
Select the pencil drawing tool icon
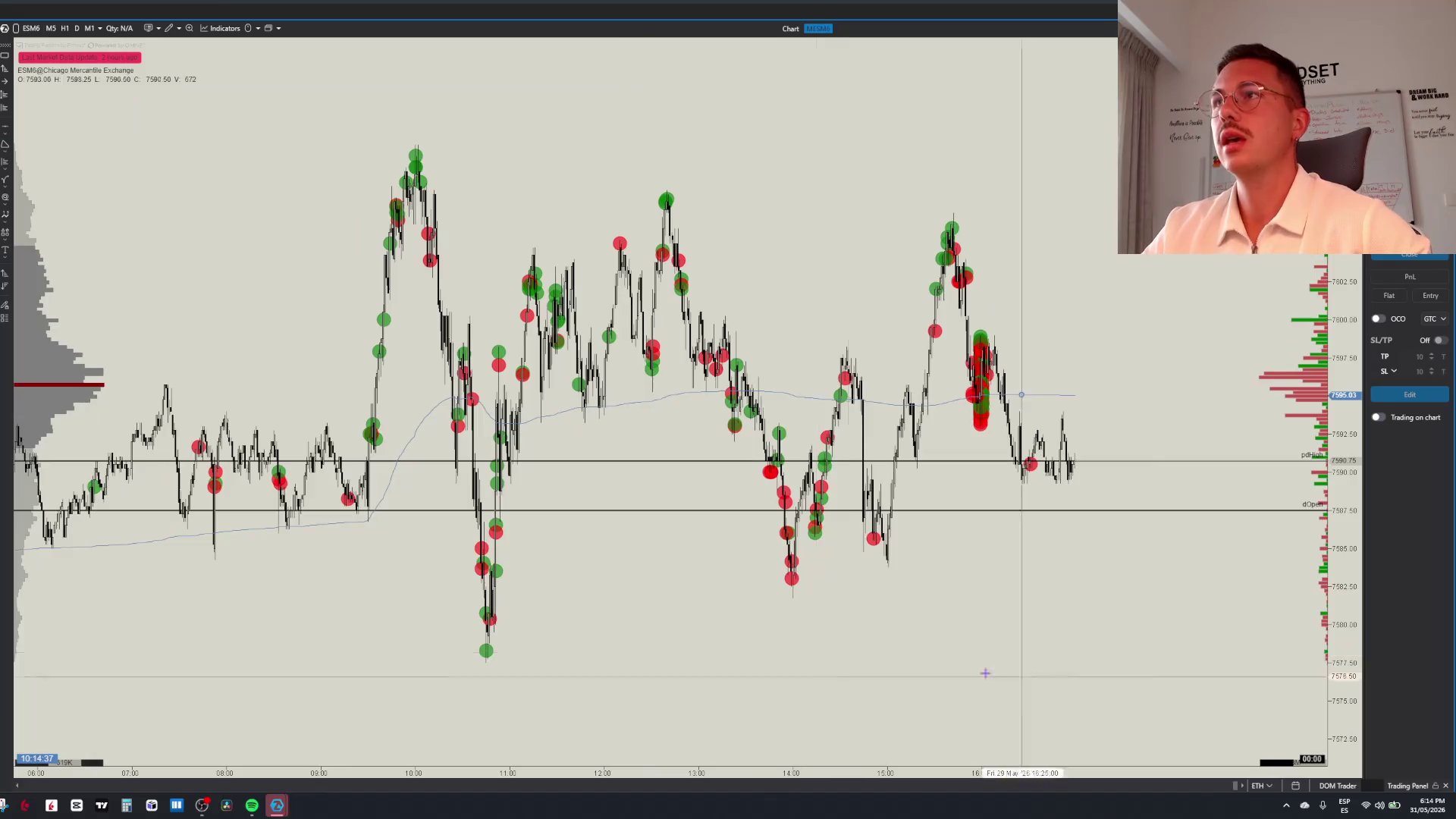pos(168,28)
